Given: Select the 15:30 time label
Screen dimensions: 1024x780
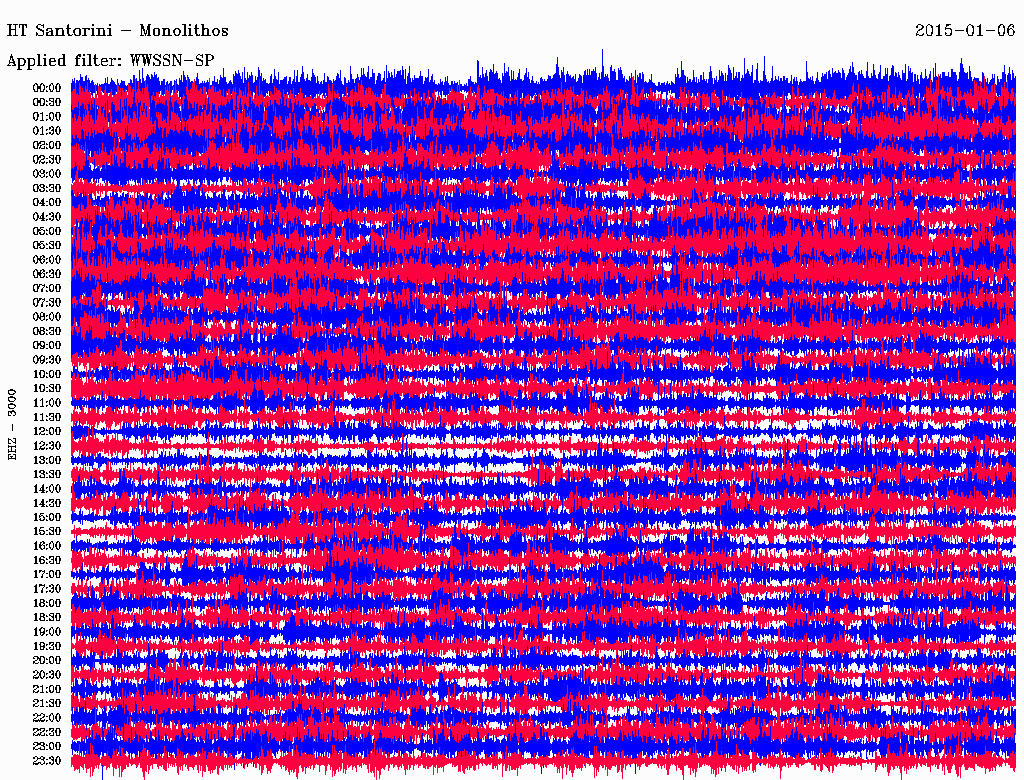Looking at the screenshot, I should click(x=47, y=531).
